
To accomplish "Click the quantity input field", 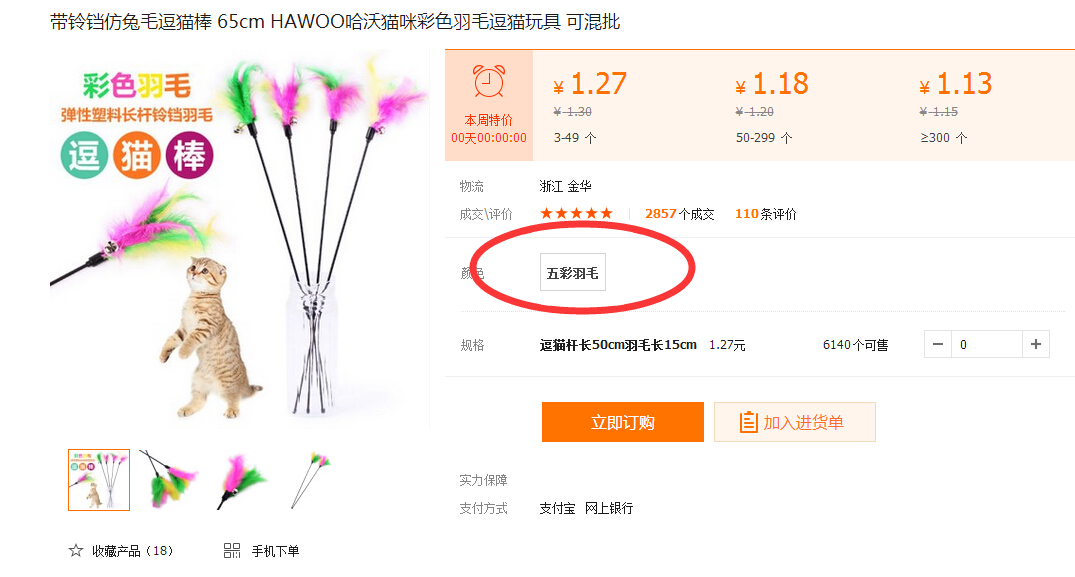I will point(987,344).
